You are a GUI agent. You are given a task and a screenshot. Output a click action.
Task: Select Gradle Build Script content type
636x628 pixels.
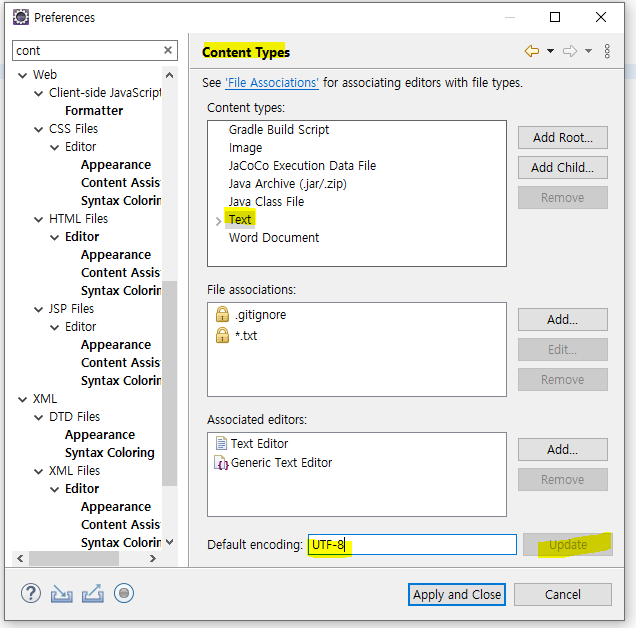pyautogui.click(x=279, y=130)
